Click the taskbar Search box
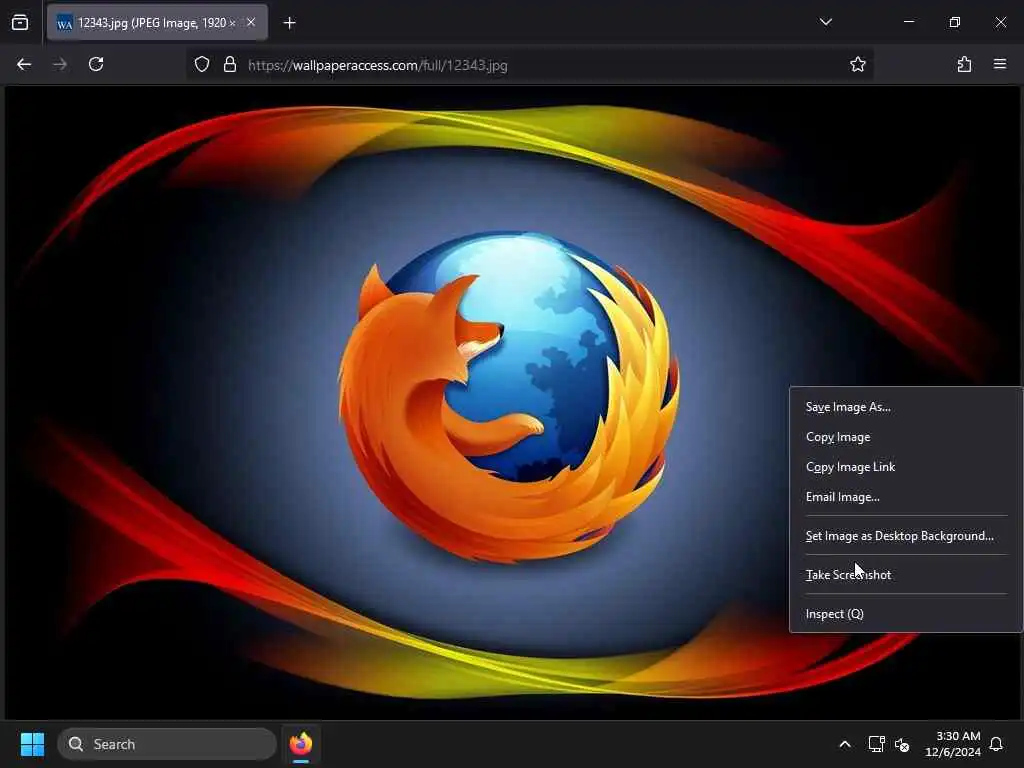Screen dimensions: 1024x768 point(167,744)
